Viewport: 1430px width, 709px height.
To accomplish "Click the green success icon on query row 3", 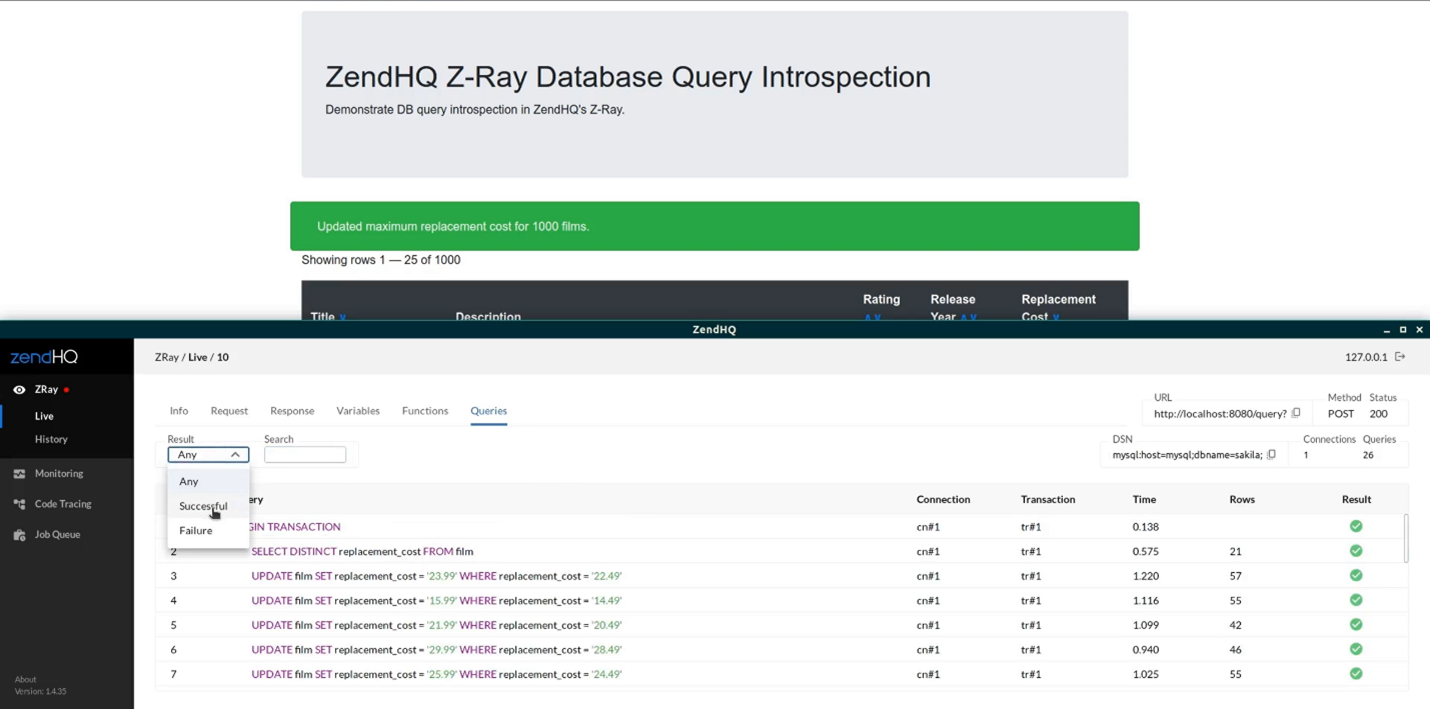I will [x=1356, y=575].
